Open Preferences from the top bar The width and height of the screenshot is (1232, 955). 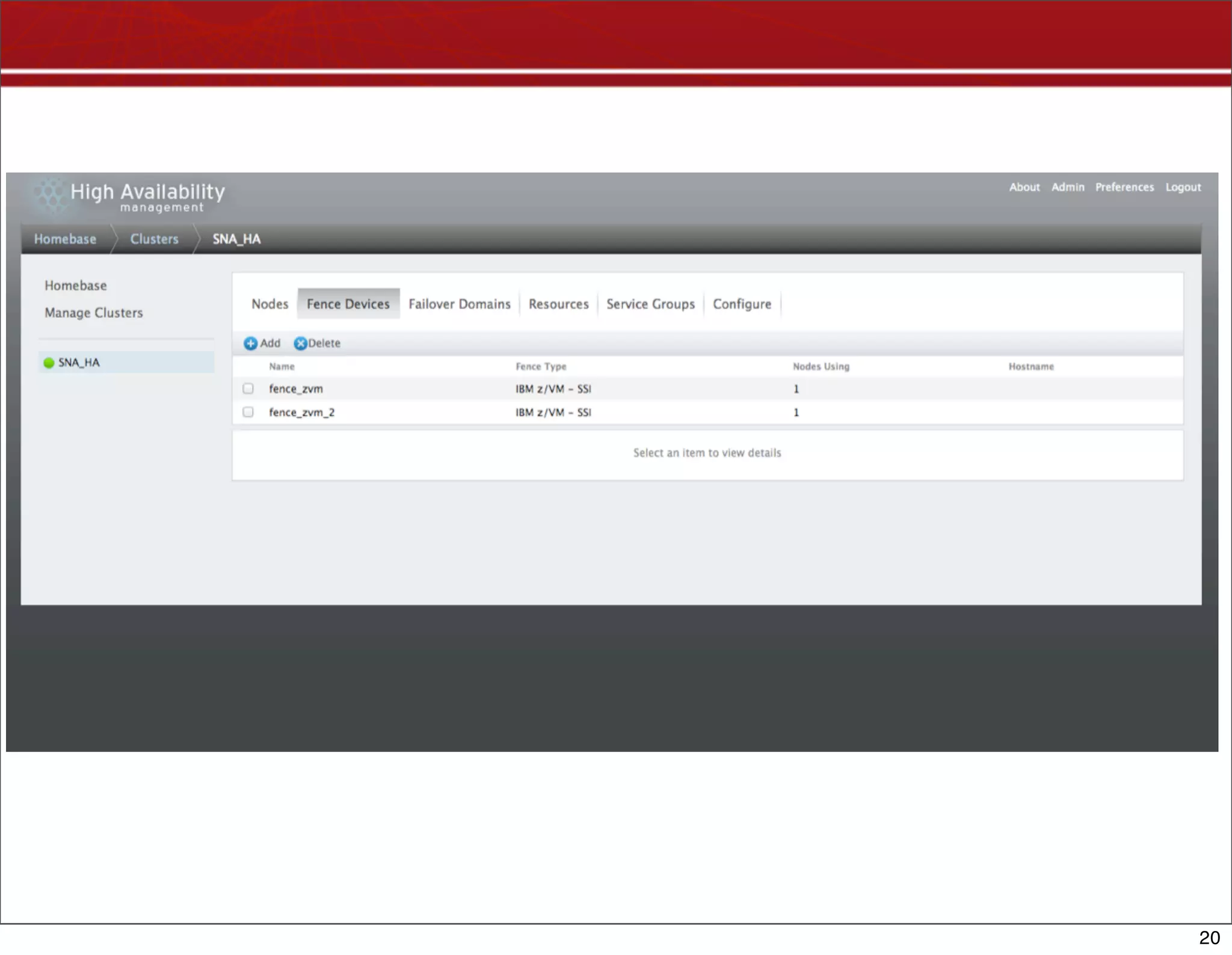click(1124, 188)
